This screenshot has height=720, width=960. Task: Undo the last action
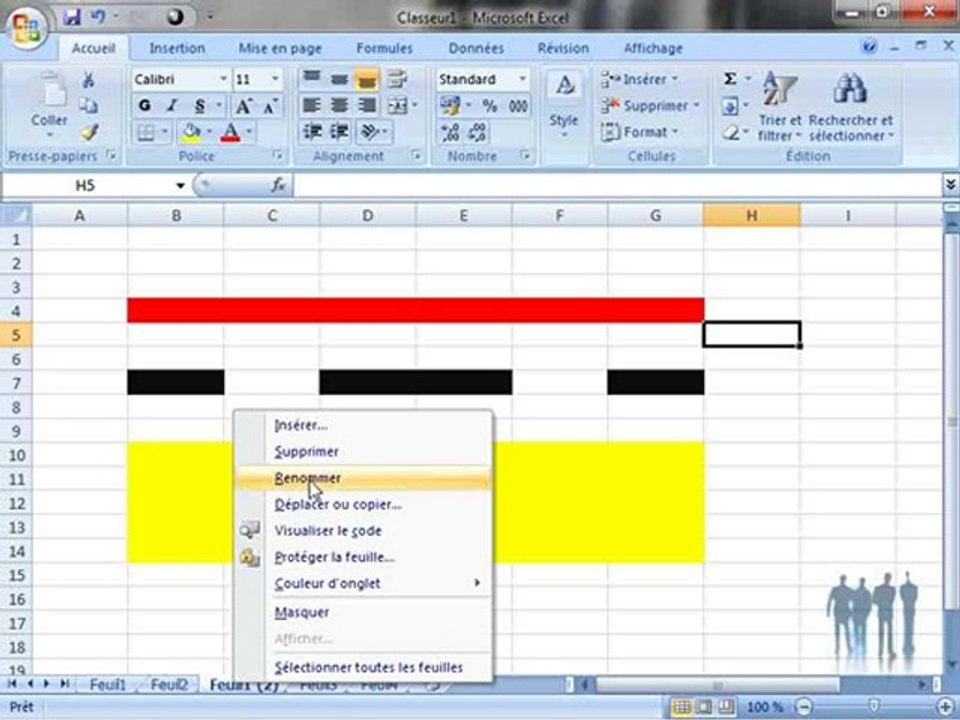98,17
